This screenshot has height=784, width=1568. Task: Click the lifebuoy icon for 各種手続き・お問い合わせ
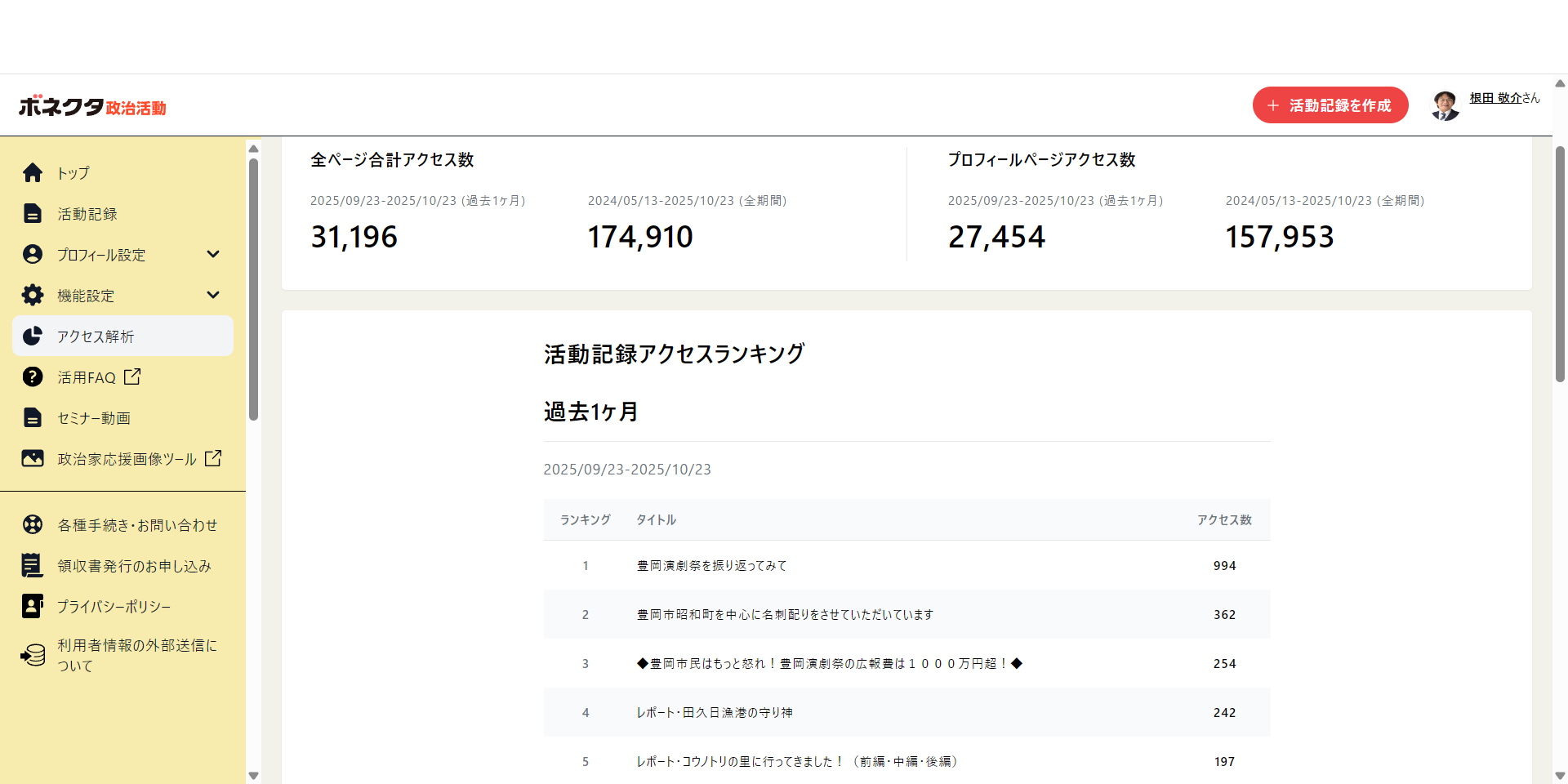[33, 525]
